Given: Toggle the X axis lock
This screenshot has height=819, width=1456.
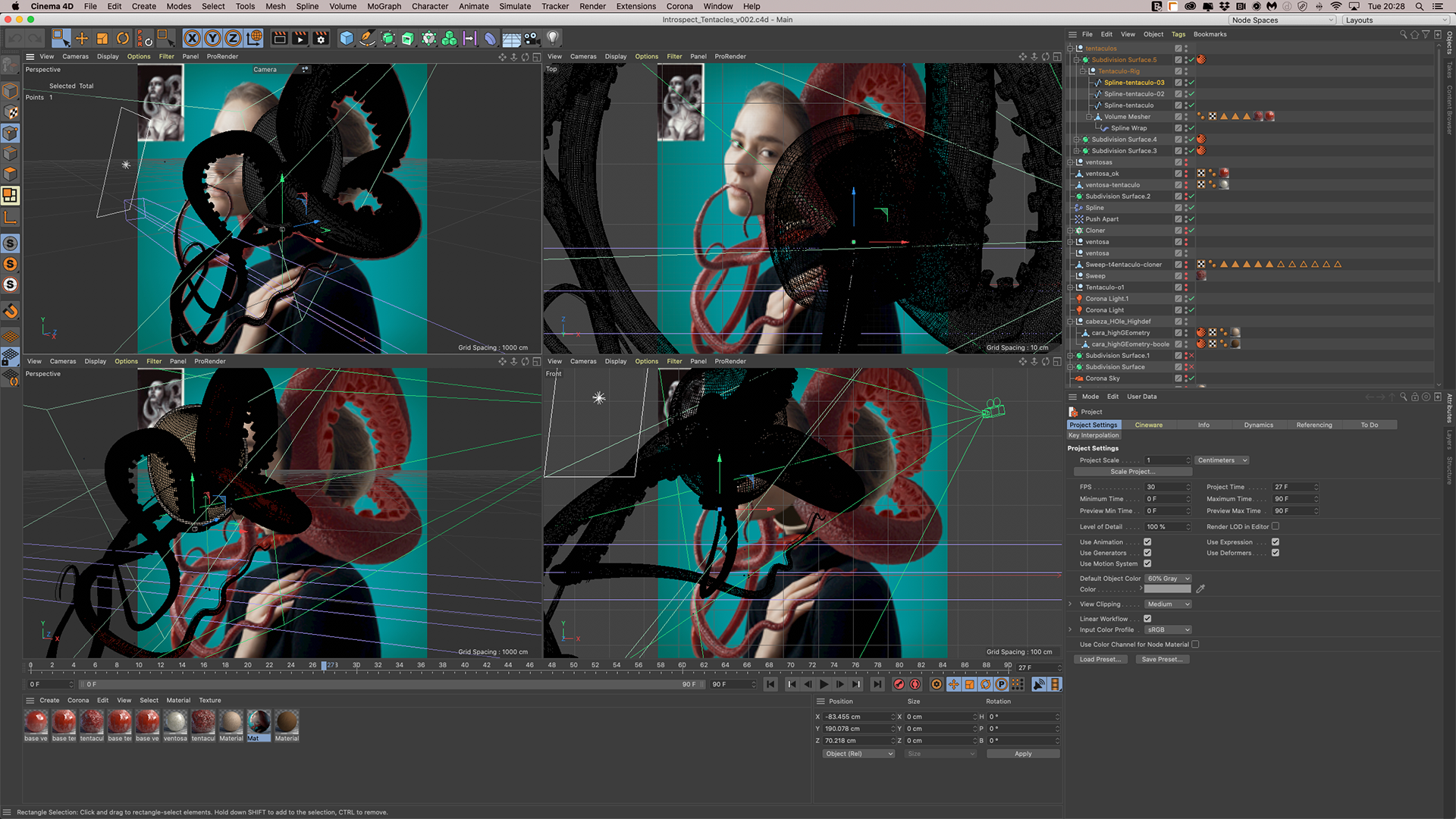Looking at the screenshot, I should pyautogui.click(x=193, y=38).
